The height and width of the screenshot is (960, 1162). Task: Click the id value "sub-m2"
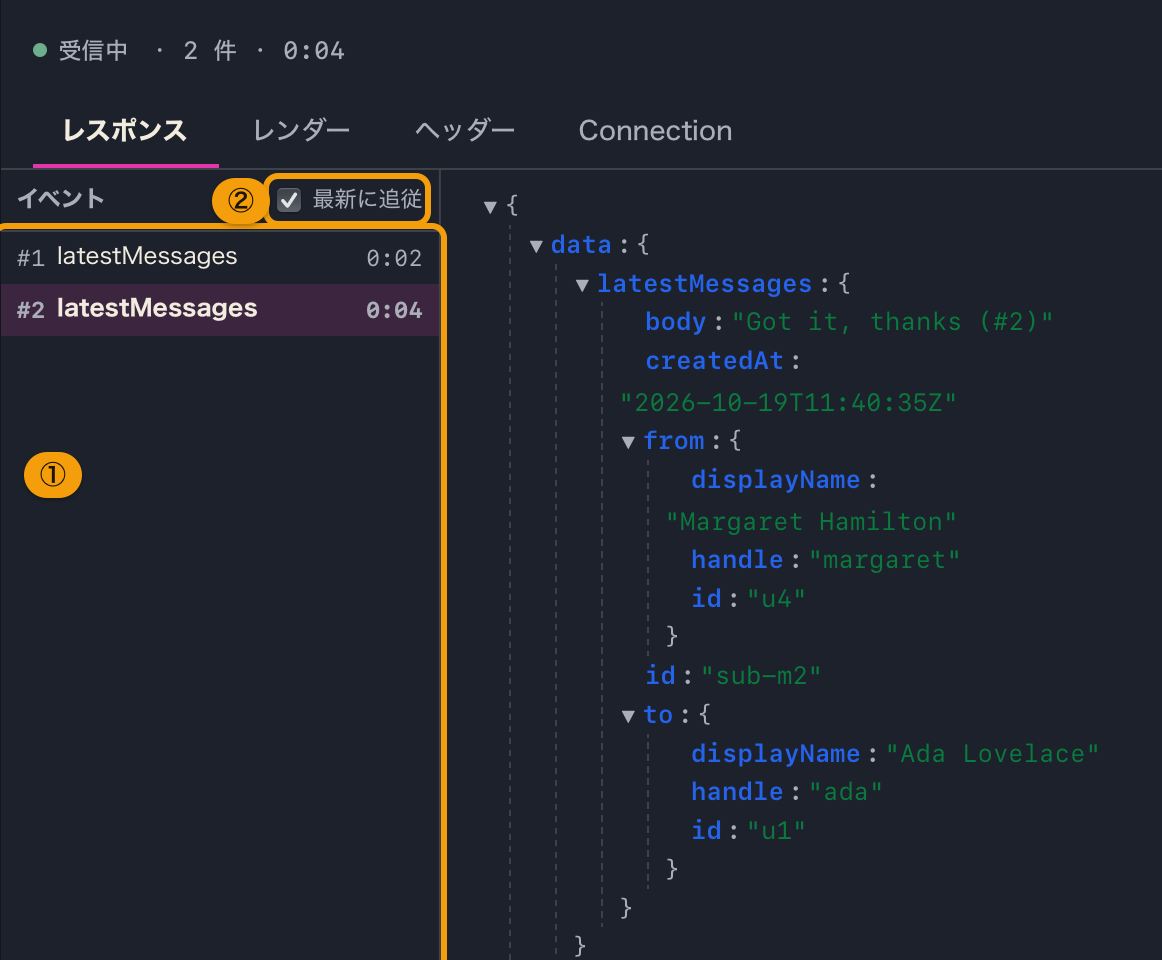pyautogui.click(x=760, y=675)
